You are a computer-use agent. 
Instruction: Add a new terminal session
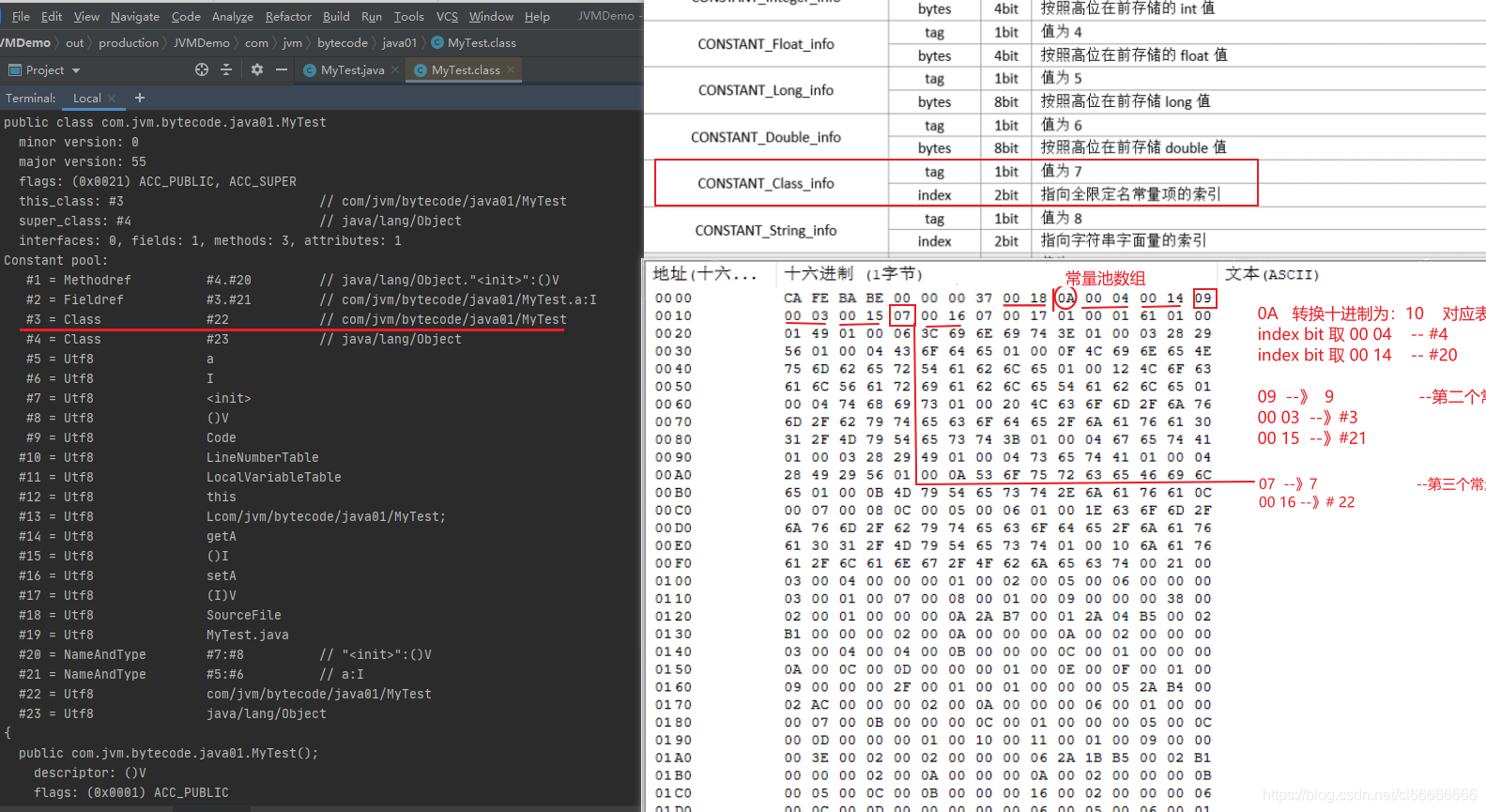point(139,98)
